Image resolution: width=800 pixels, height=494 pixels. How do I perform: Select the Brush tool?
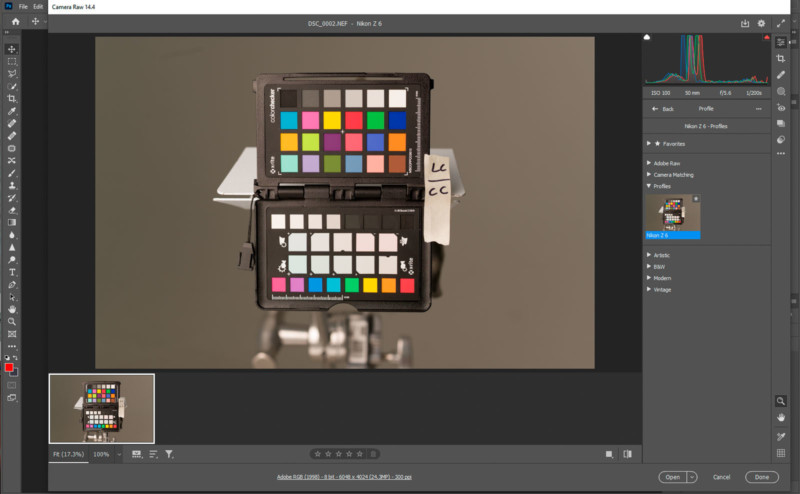click(12, 173)
